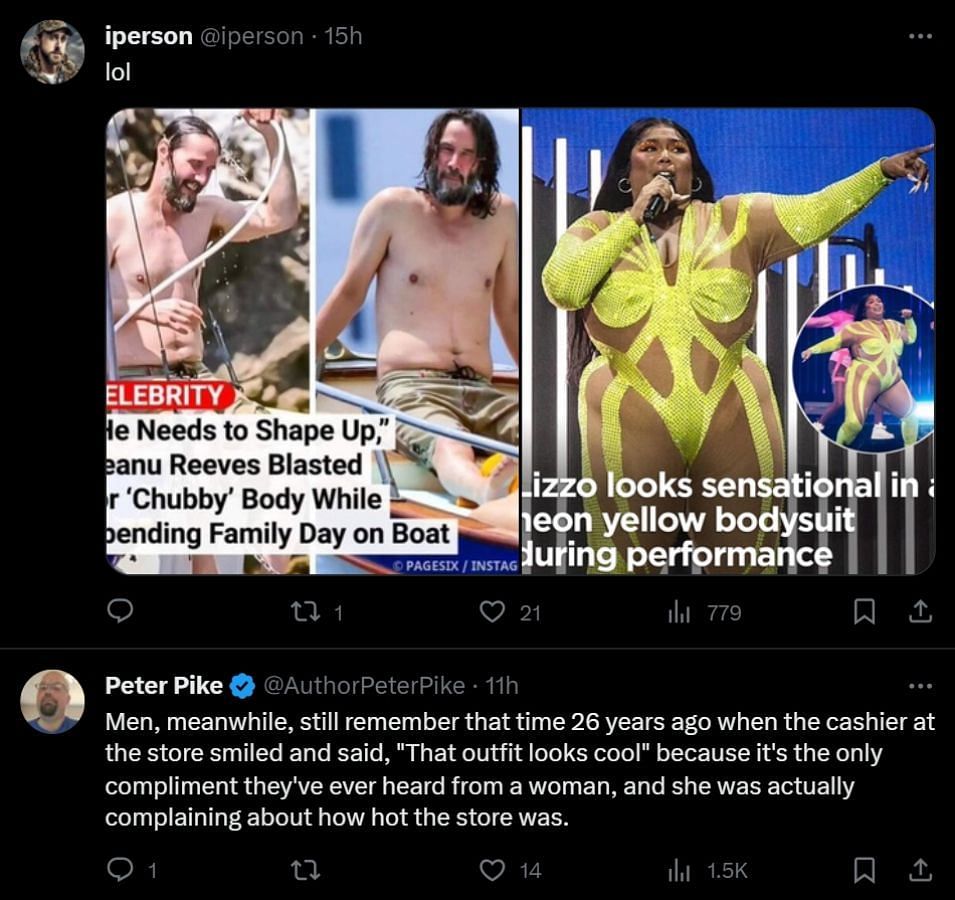
Task: Reply to iperson's lol tweet
Action: (120, 611)
